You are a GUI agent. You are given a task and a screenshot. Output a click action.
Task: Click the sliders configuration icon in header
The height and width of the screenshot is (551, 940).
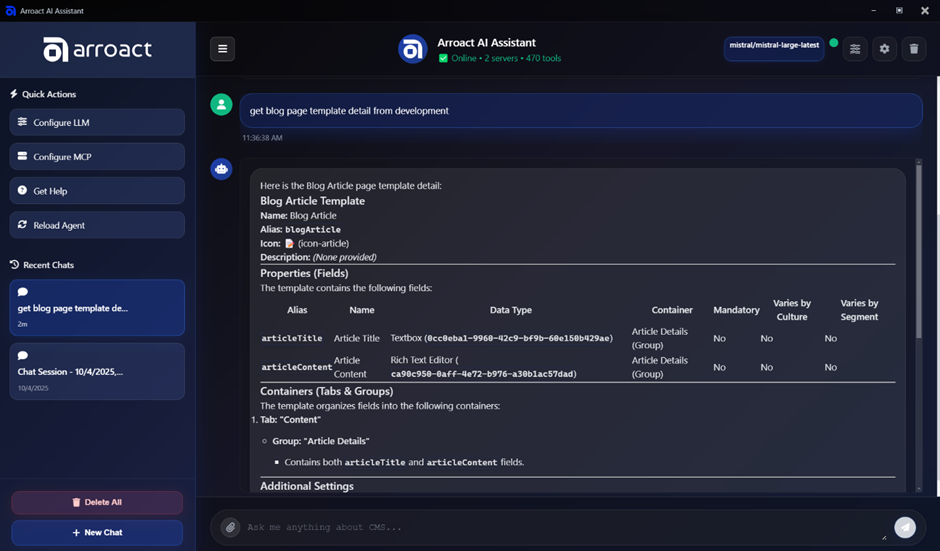(855, 49)
